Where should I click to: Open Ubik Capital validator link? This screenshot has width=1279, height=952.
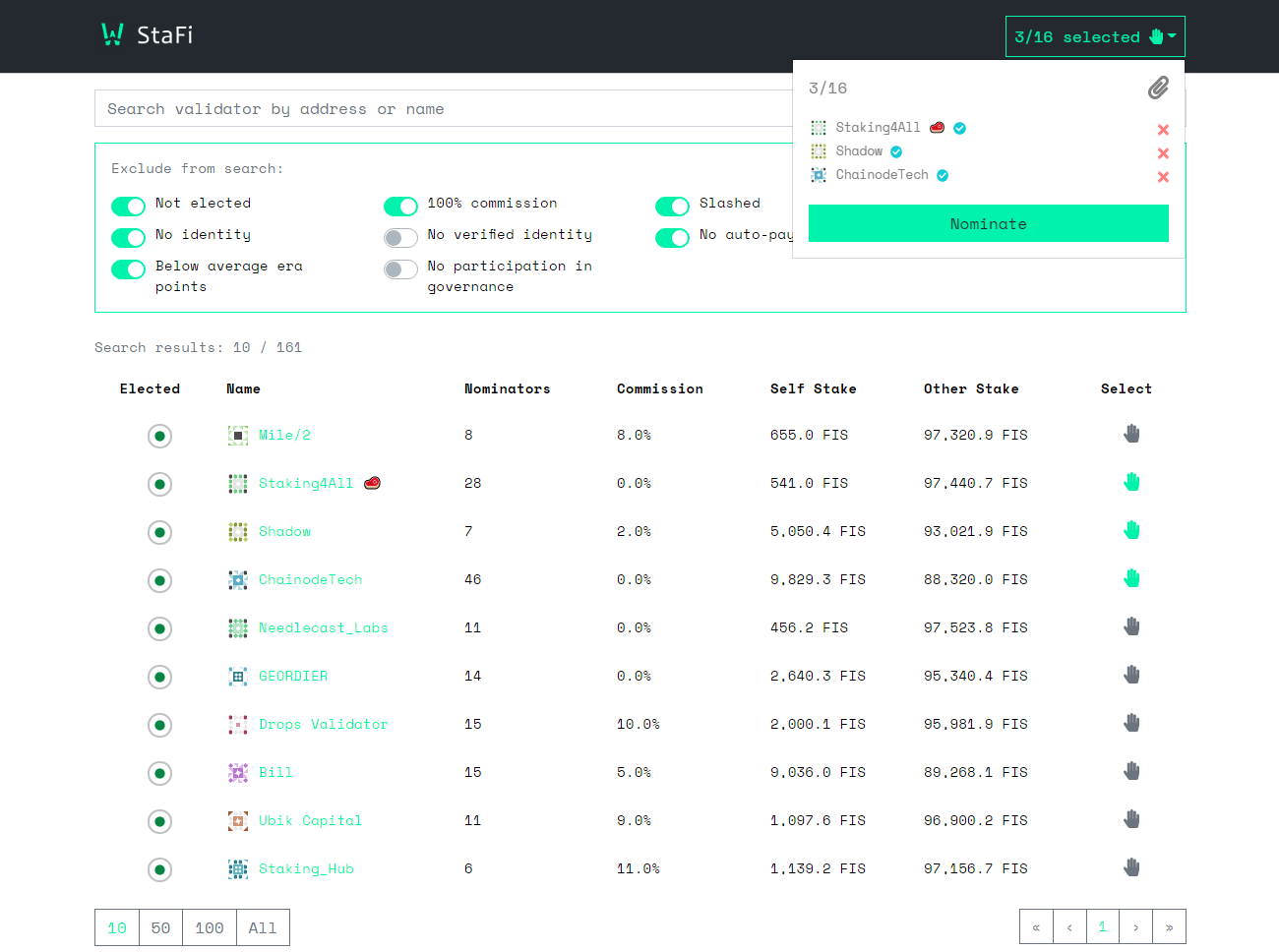(x=310, y=820)
